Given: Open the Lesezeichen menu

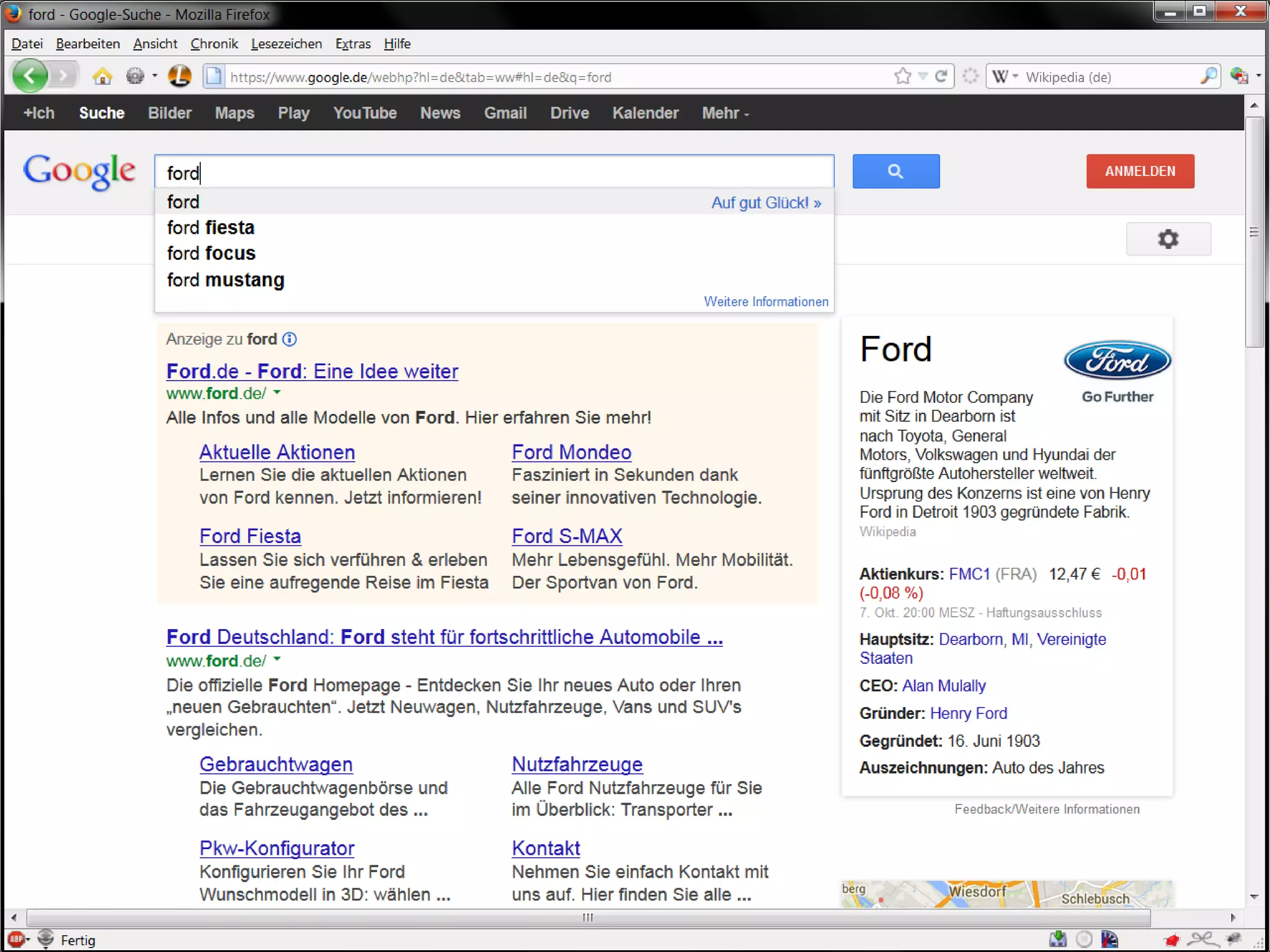Looking at the screenshot, I should tap(286, 44).
